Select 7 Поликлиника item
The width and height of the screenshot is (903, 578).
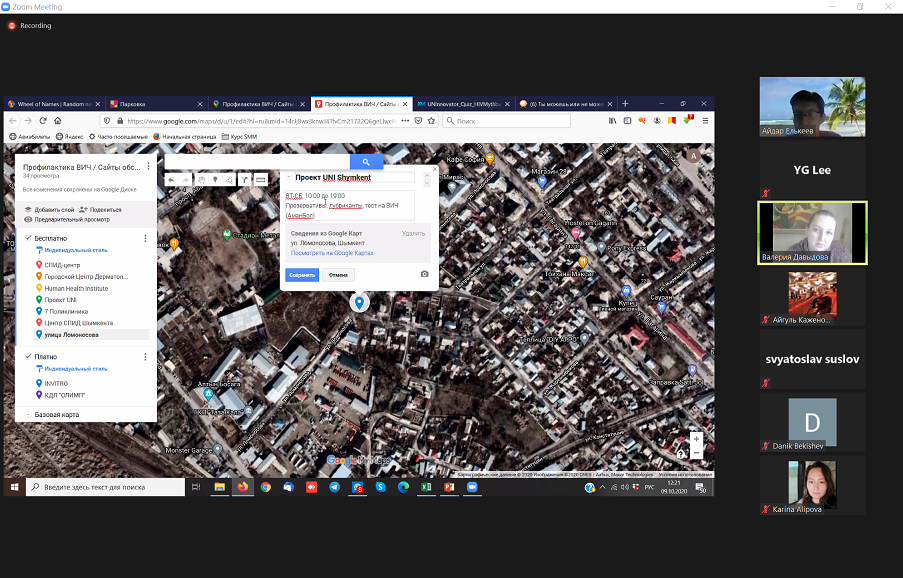[66, 311]
